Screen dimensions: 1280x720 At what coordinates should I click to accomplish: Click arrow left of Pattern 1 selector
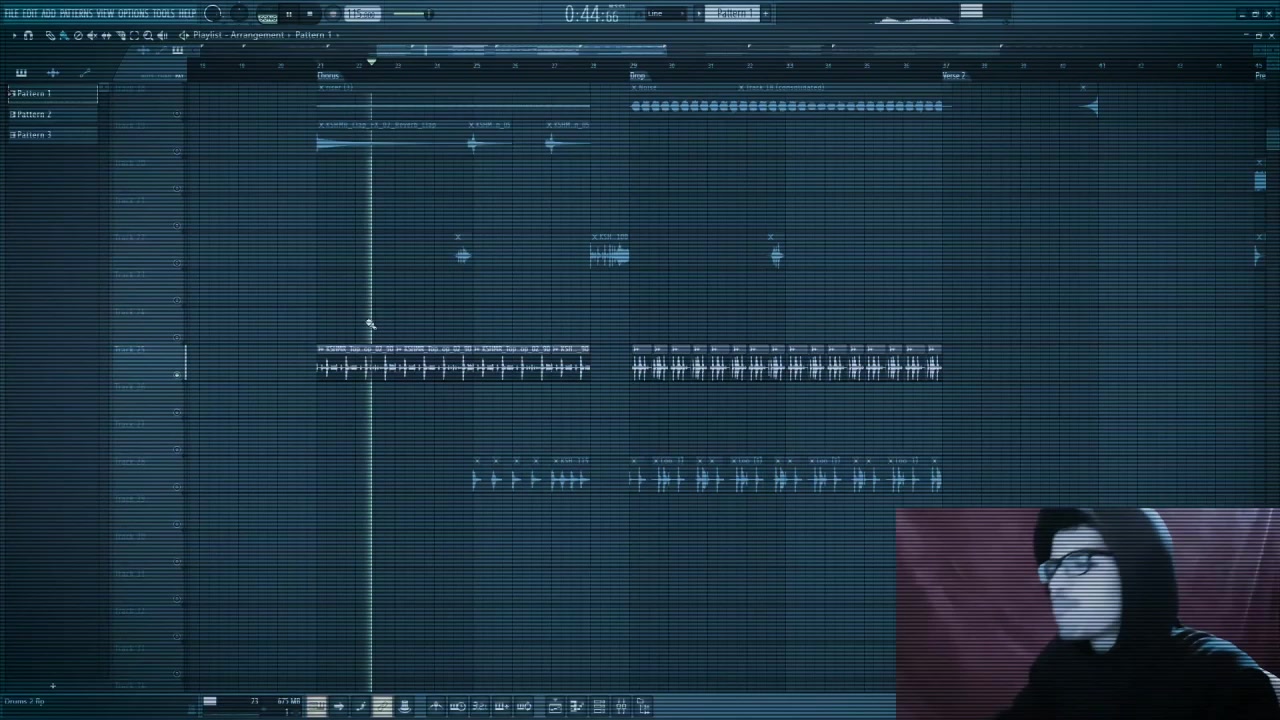[698, 13]
